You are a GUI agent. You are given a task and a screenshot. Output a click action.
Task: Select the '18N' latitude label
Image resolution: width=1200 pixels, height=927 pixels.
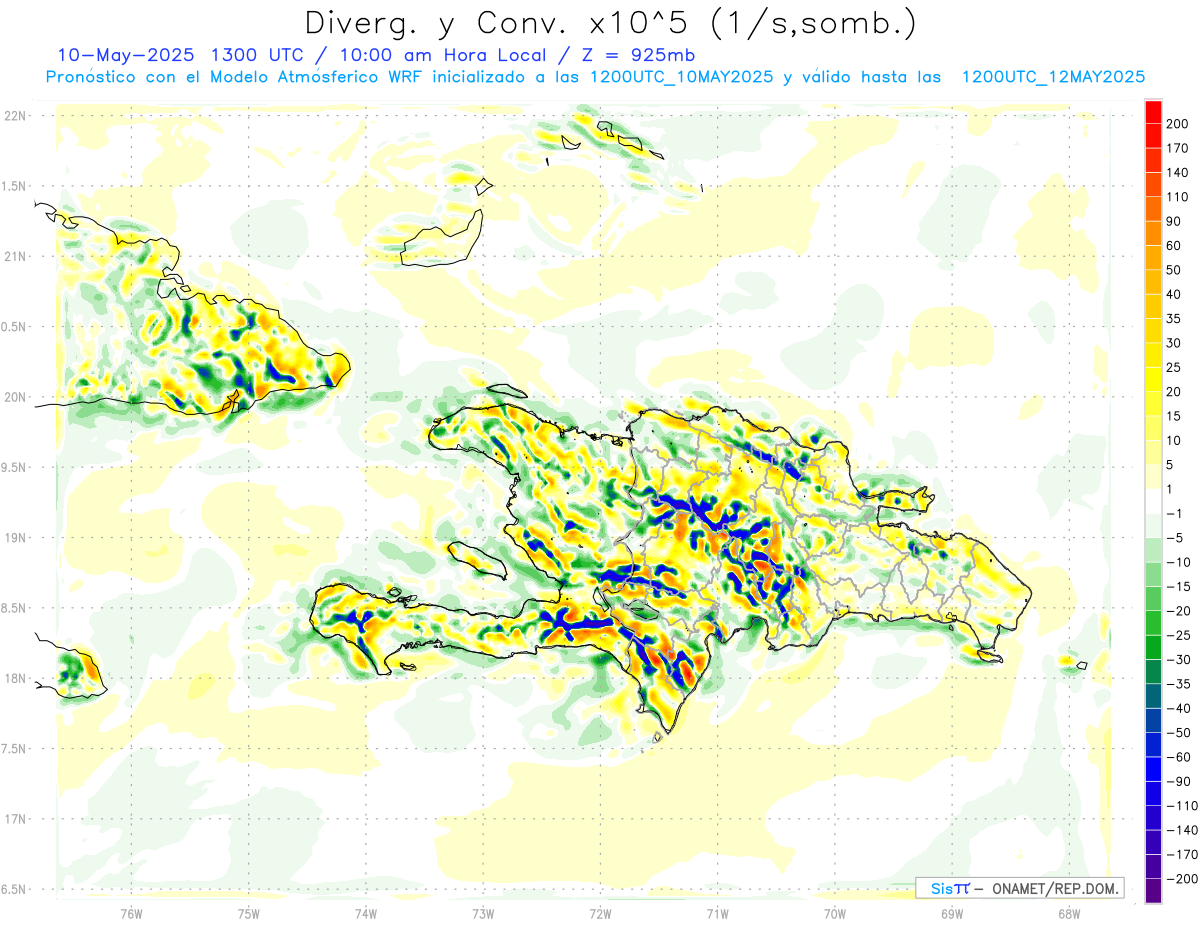coord(15,678)
